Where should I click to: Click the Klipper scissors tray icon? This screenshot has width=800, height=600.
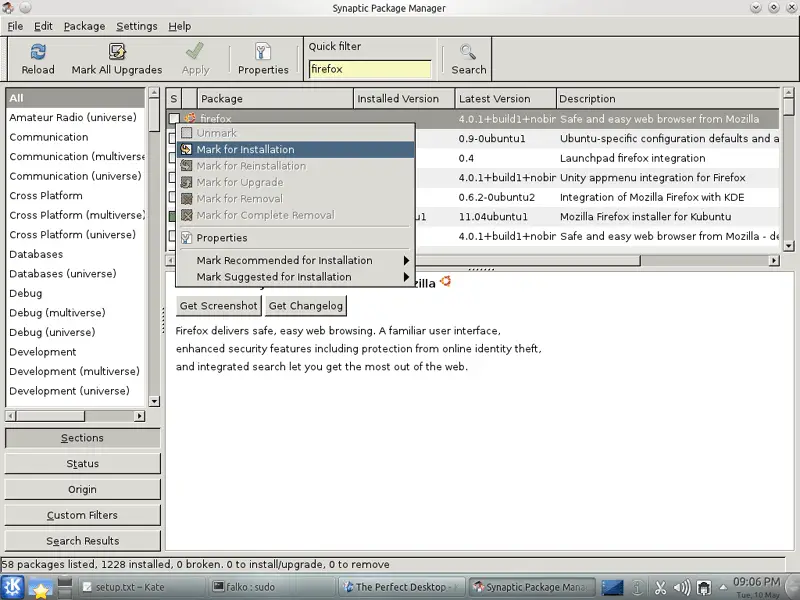(x=660, y=588)
